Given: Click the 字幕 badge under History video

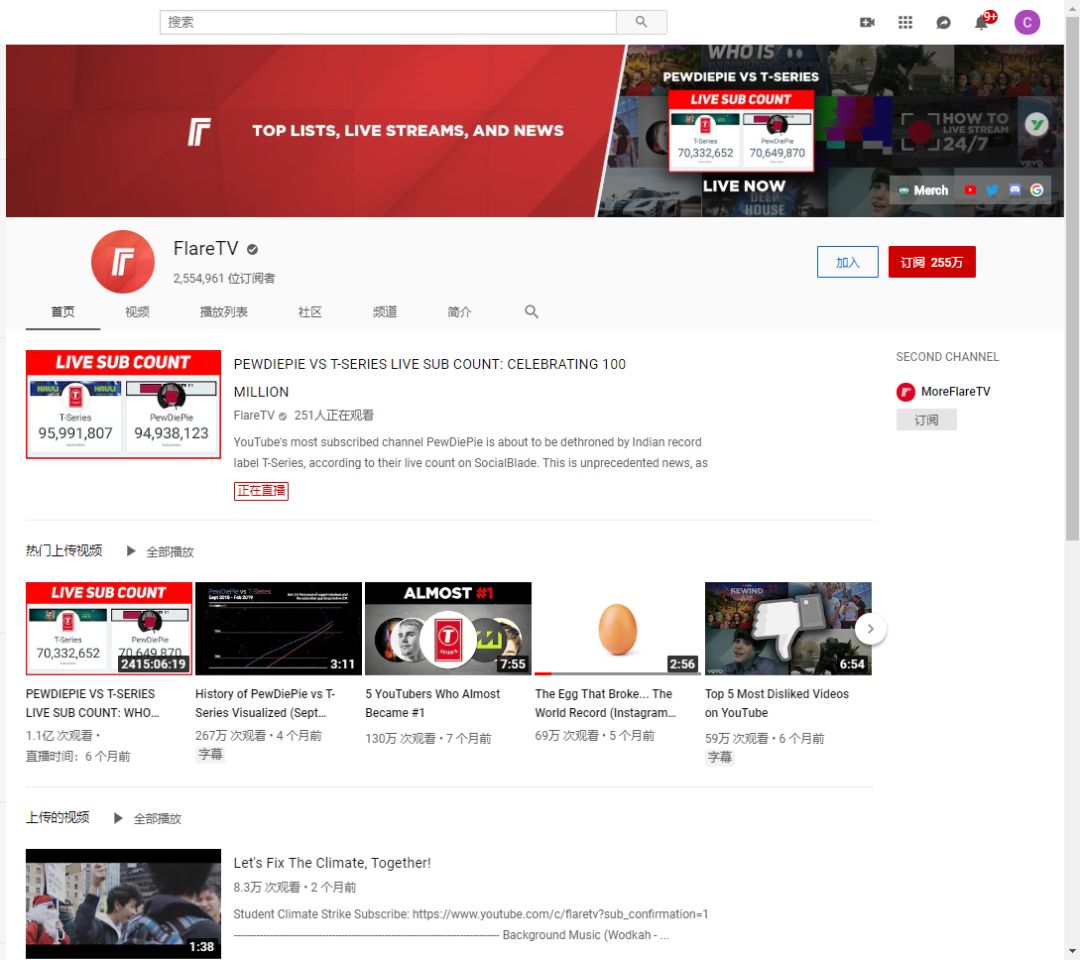Looking at the screenshot, I should [210, 754].
